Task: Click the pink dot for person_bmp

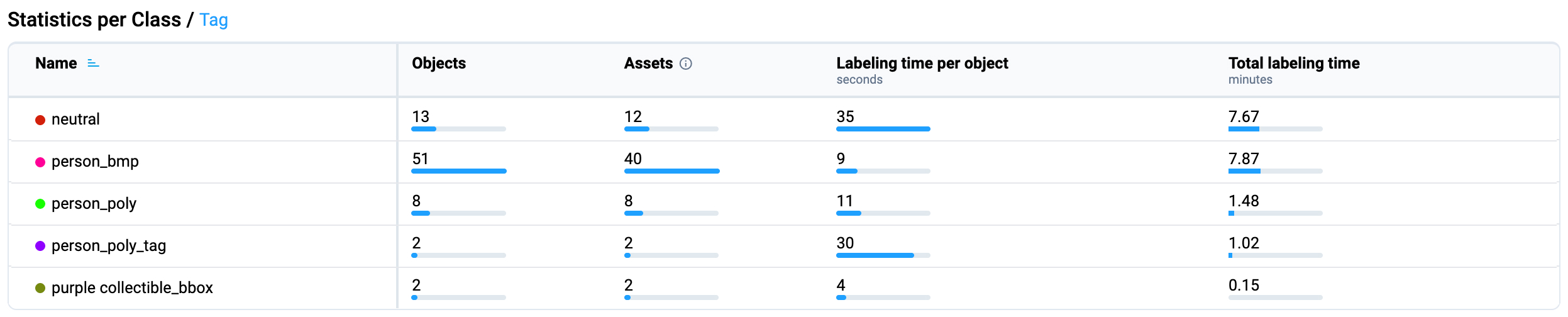Action: click(x=40, y=162)
